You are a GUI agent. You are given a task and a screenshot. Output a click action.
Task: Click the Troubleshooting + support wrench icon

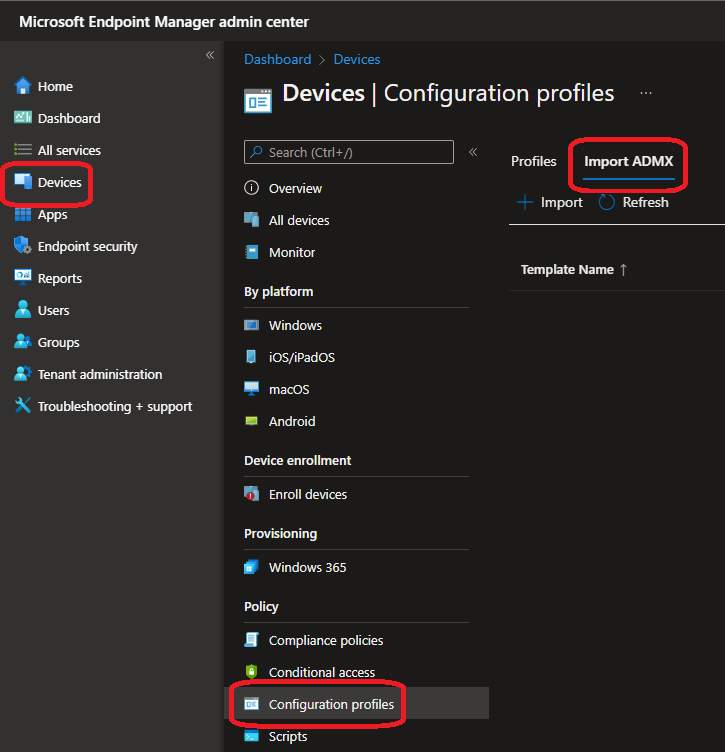point(23,406)
